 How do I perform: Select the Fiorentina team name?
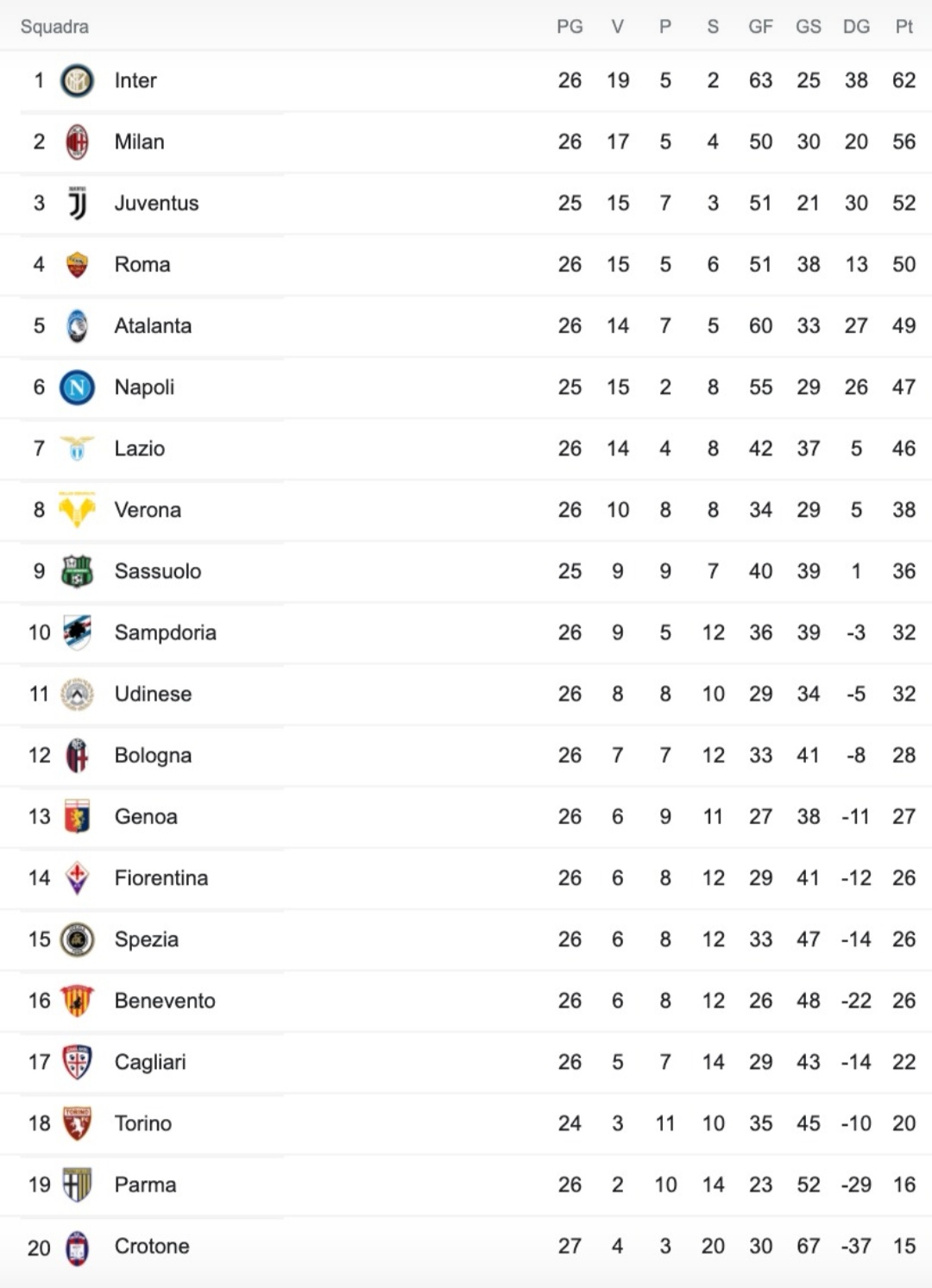point(161,878)
